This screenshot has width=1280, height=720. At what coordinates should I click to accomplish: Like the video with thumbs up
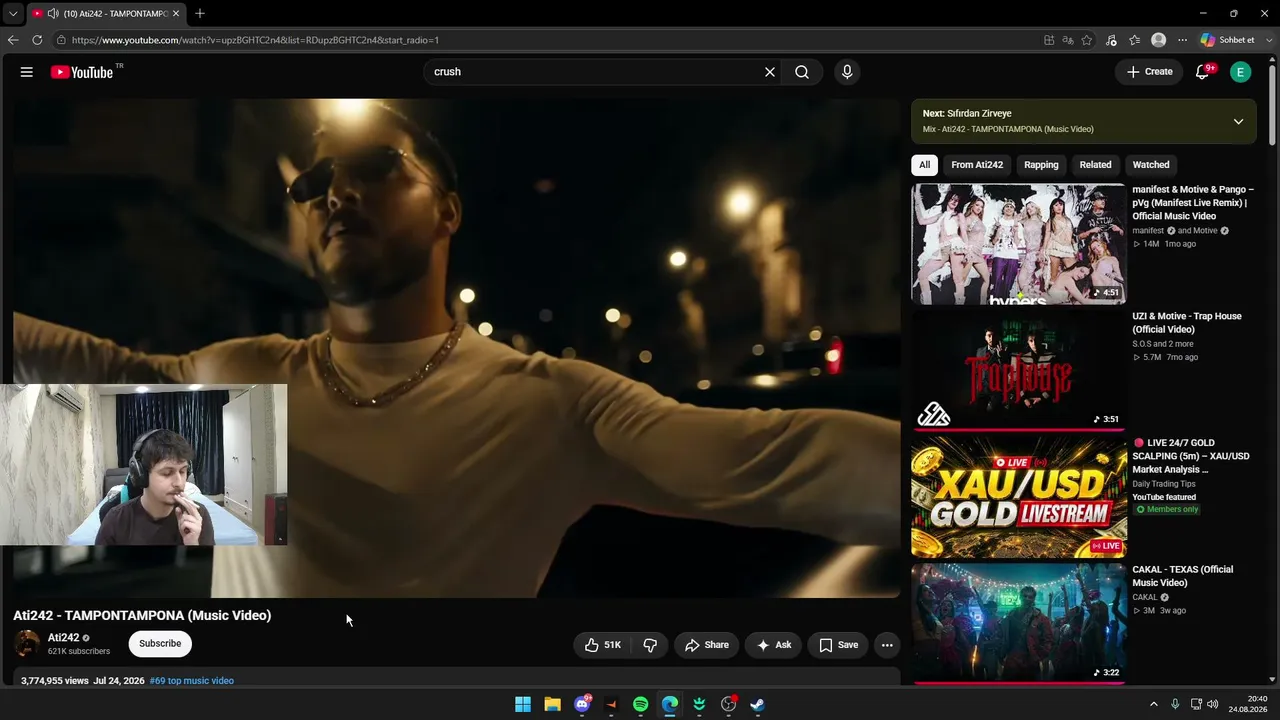(x=603, y=645)
